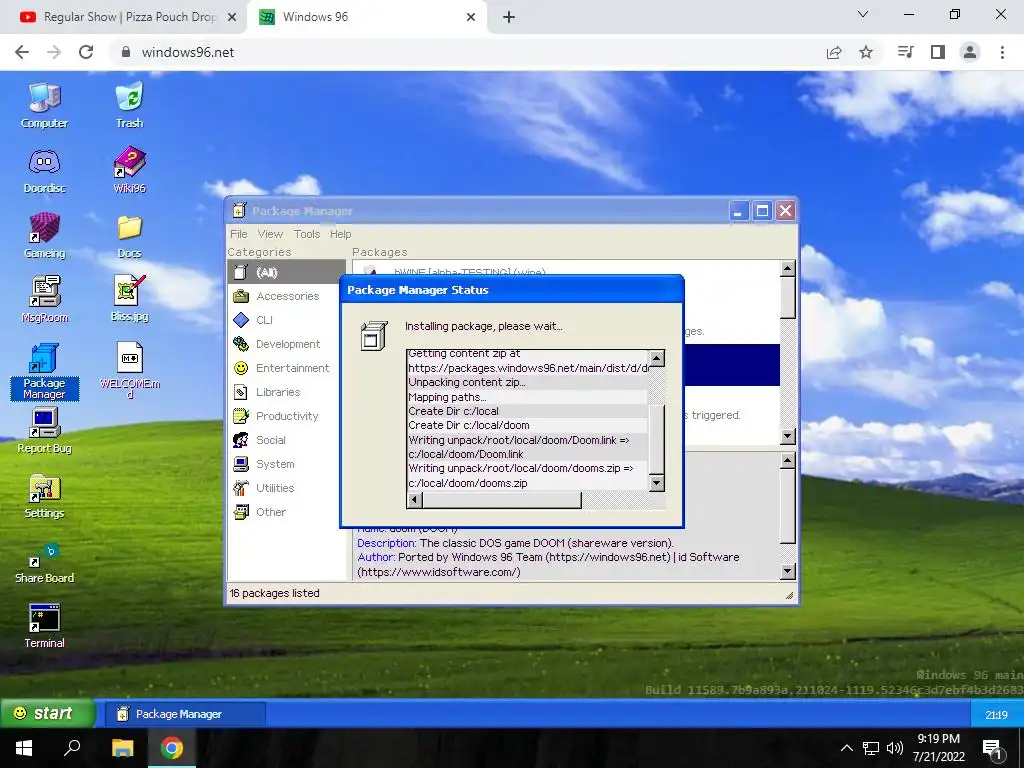Choose the CLI category
The height and width of the screenshot is (768, 1024).
[x=286, y=320]
